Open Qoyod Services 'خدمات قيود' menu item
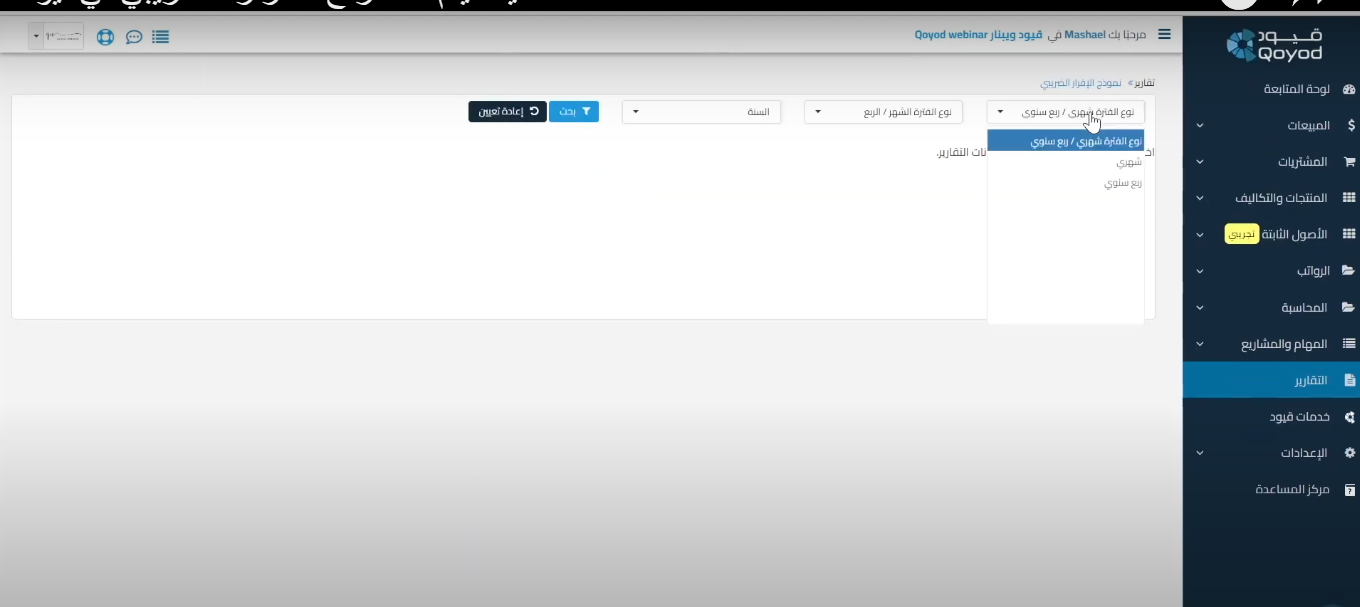Image resolution: width=1360 pixels, height=607 pixels. pos(1299,417)
